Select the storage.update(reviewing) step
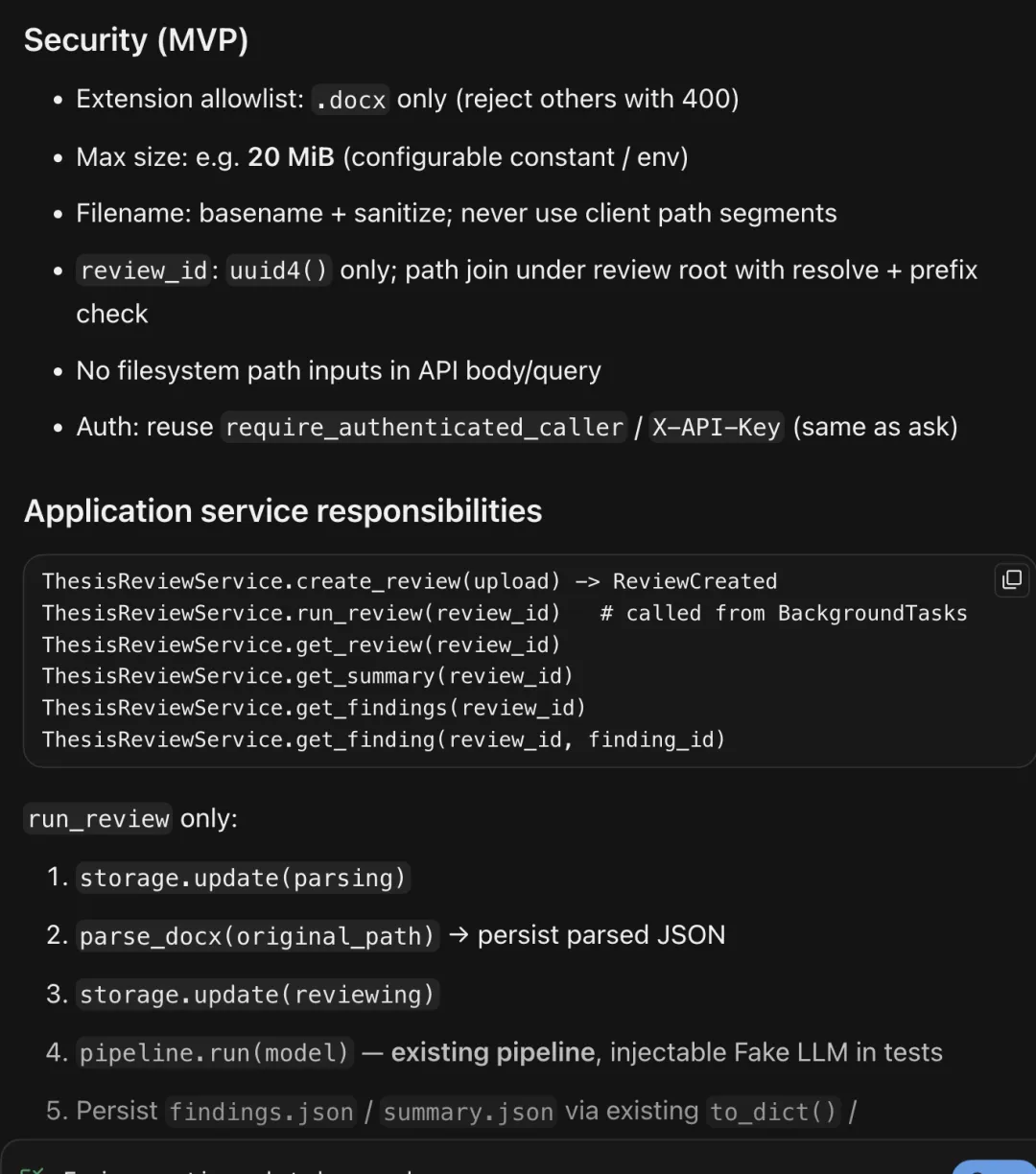The height and width of the screenshot is (1174, 1036). [257, 994]
